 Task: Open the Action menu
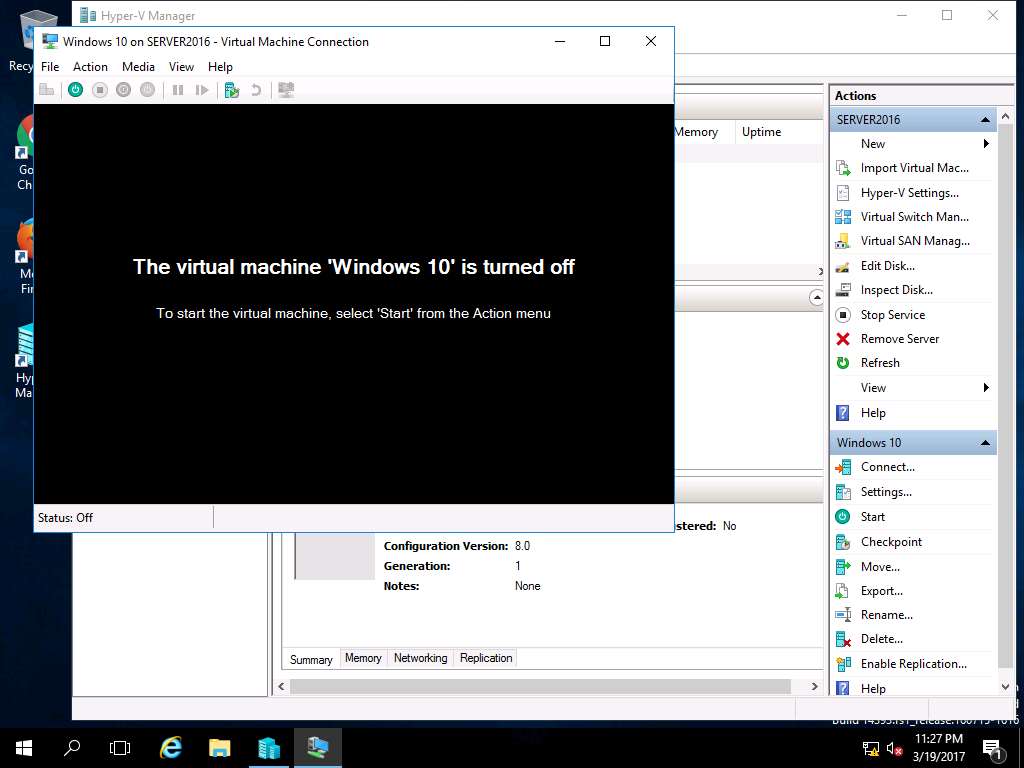pyautogui.click(x=90, y=67)
